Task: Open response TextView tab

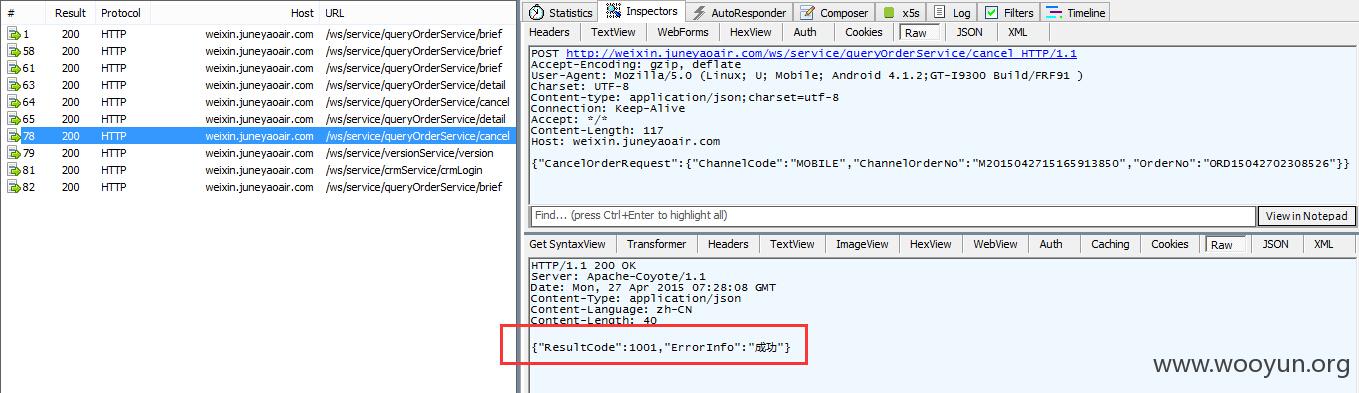Action: pos(792,244)
